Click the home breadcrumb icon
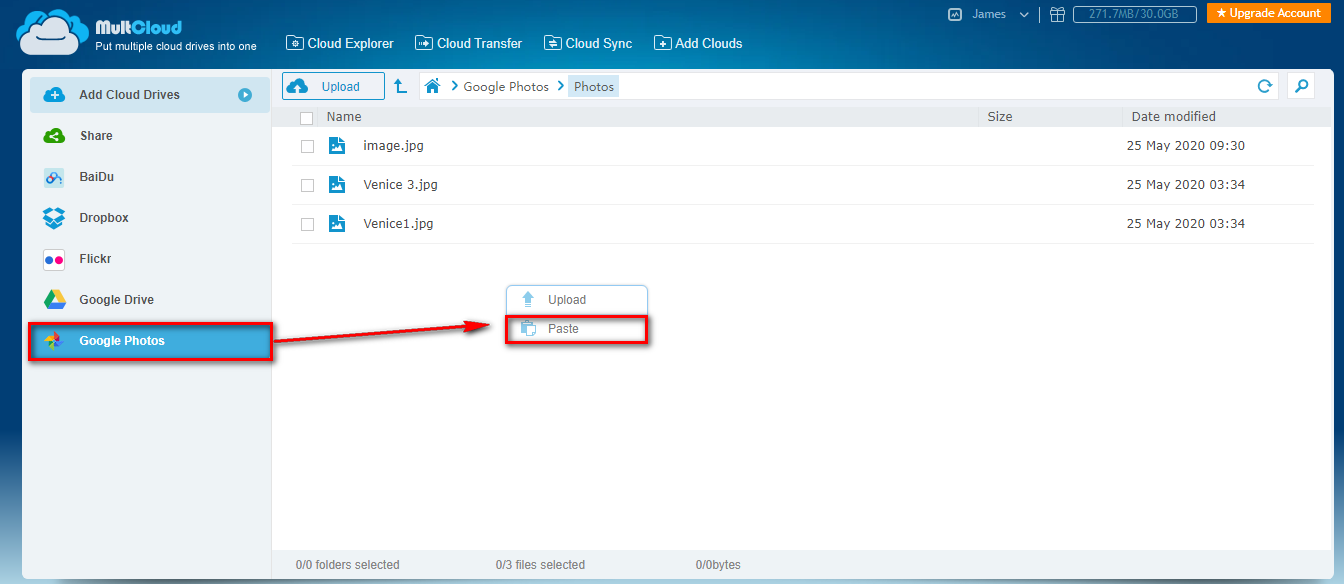The height and width of the screenshot is (584, 1344). tap(432, 86)
